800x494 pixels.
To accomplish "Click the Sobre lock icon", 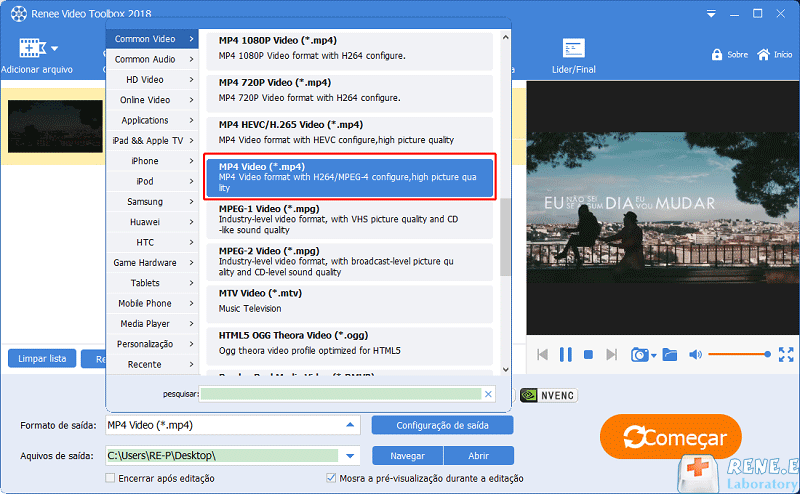I will coord(716,55).
